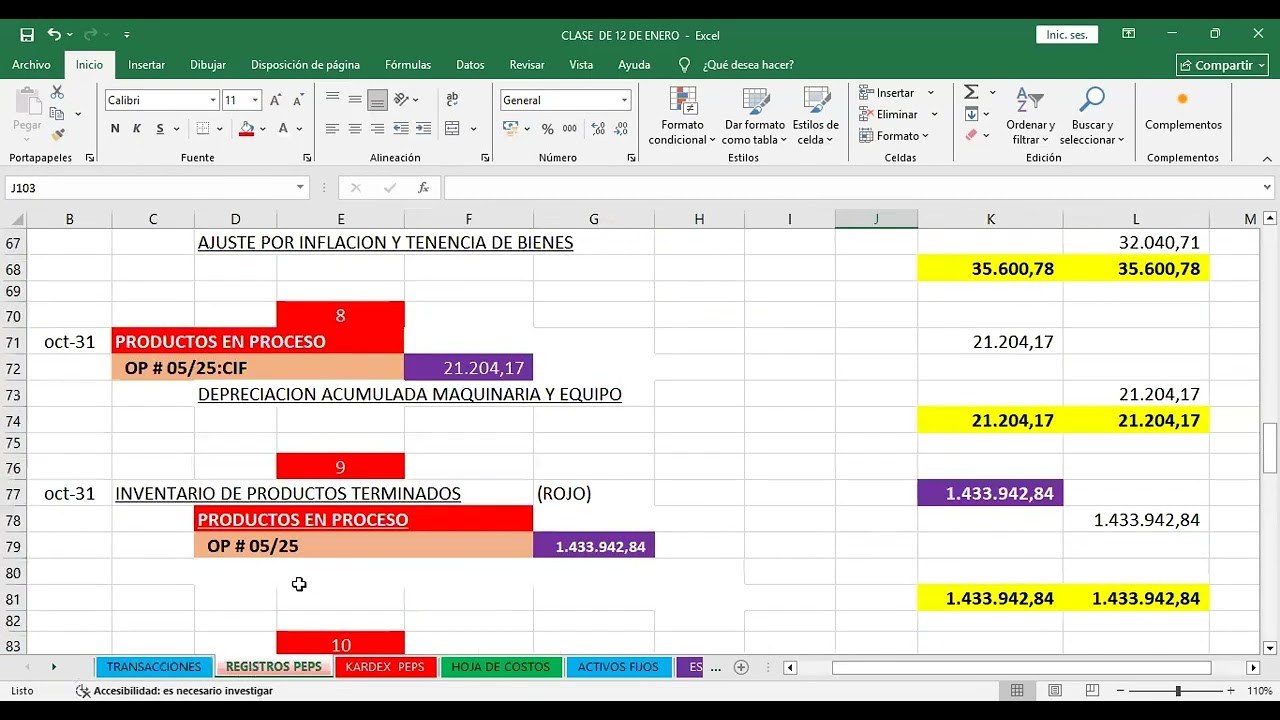
Task: Toggle underline S formatting
Action: click(159, 128)
